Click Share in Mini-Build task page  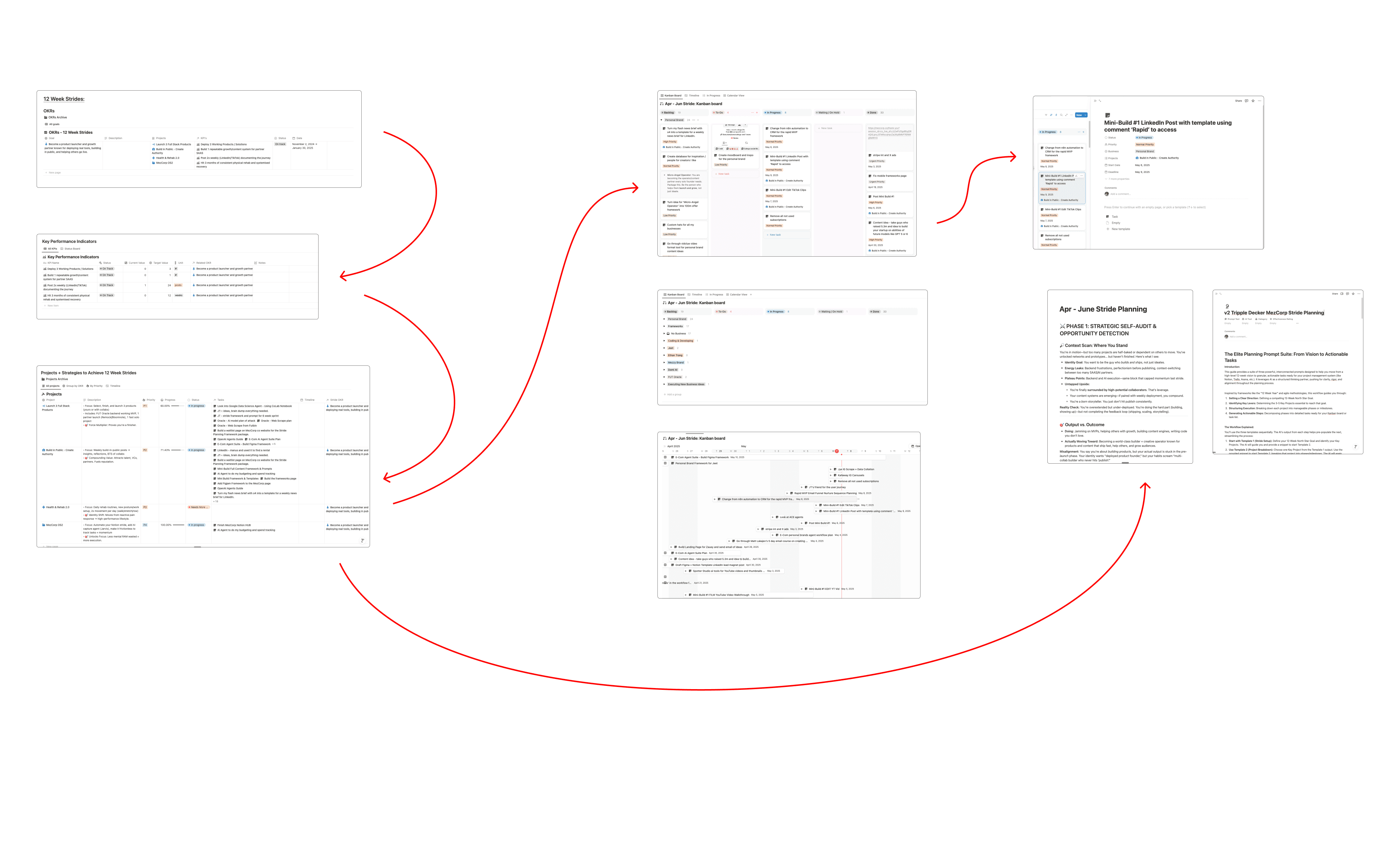click(x=1238, y=100)
